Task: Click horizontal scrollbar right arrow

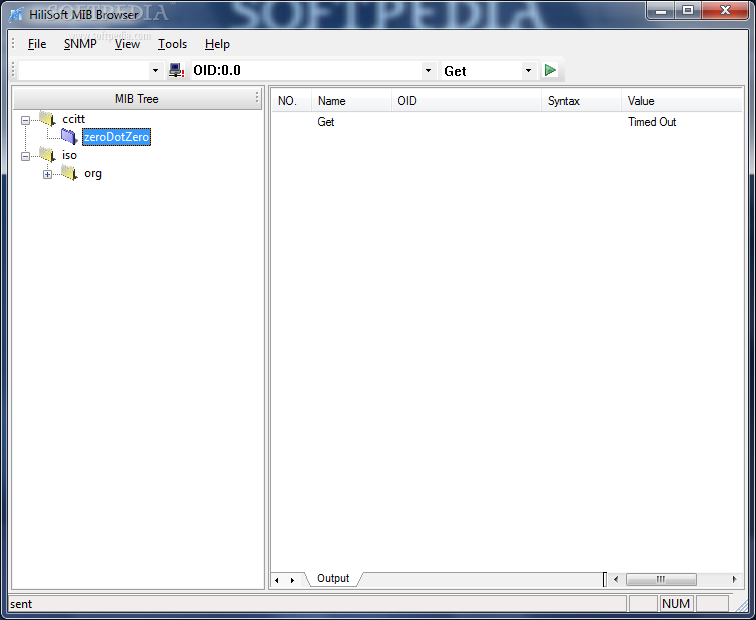Action: 734,579
